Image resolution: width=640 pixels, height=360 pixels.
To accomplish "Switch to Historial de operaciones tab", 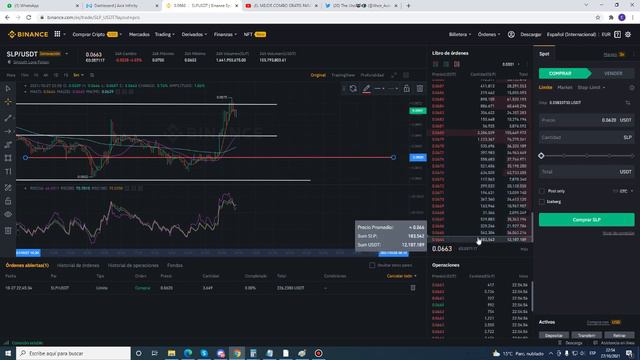I will tap(133, 266).
